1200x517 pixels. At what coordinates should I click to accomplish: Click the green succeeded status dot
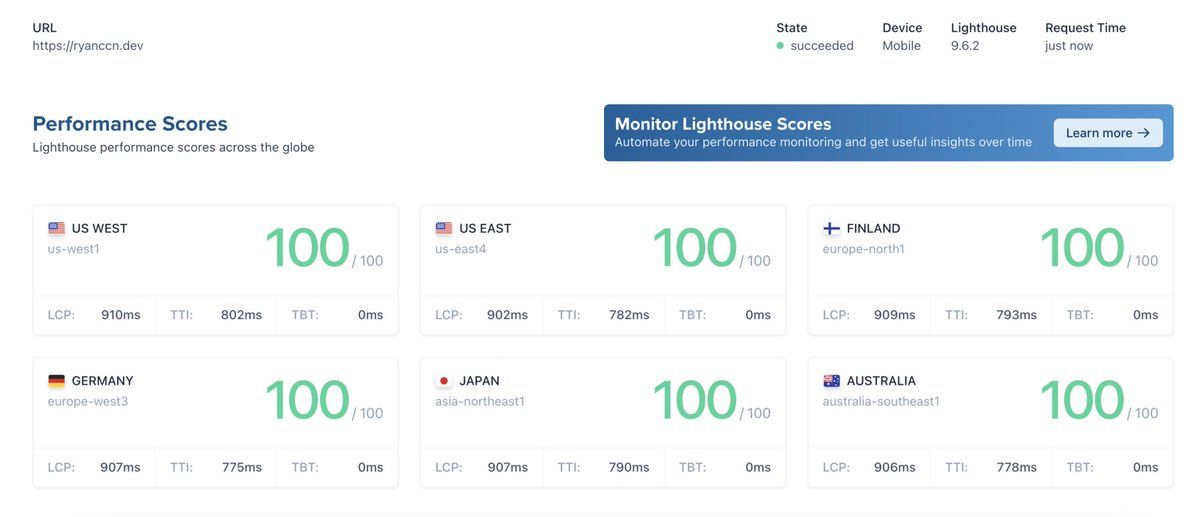(780, 46)
